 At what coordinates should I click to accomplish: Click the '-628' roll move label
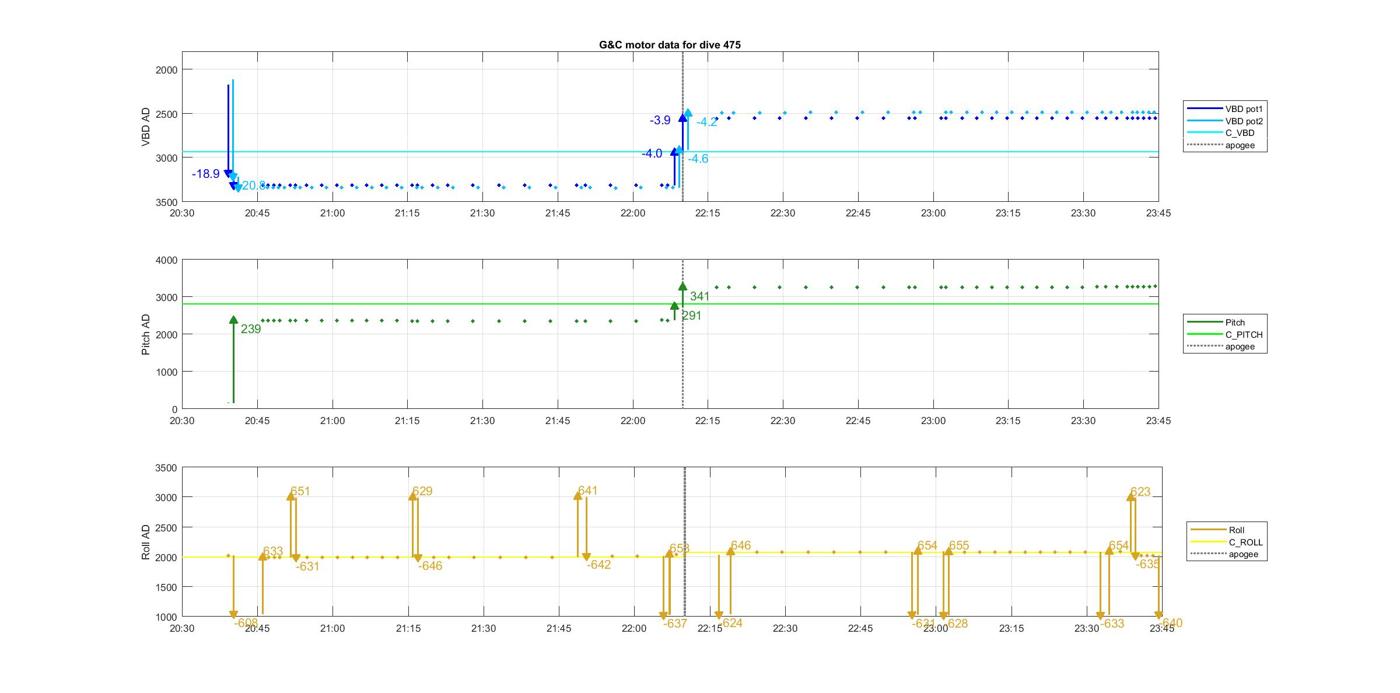pyautogui.click(x=956, y=623)
